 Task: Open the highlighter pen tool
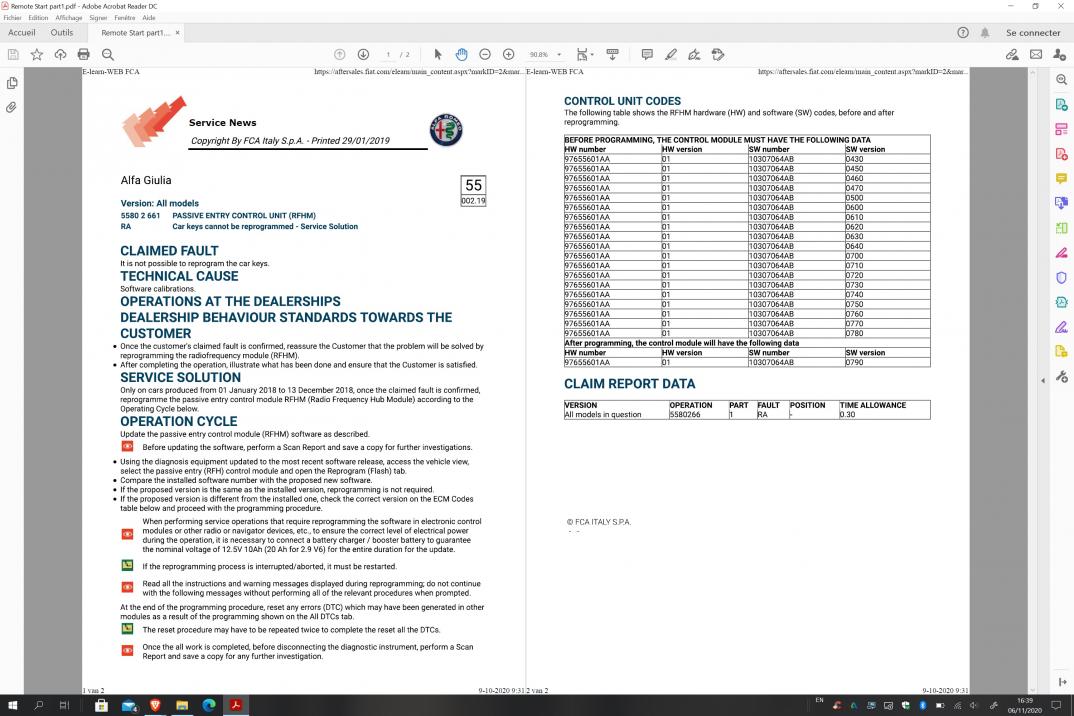(x=671, y=54)
